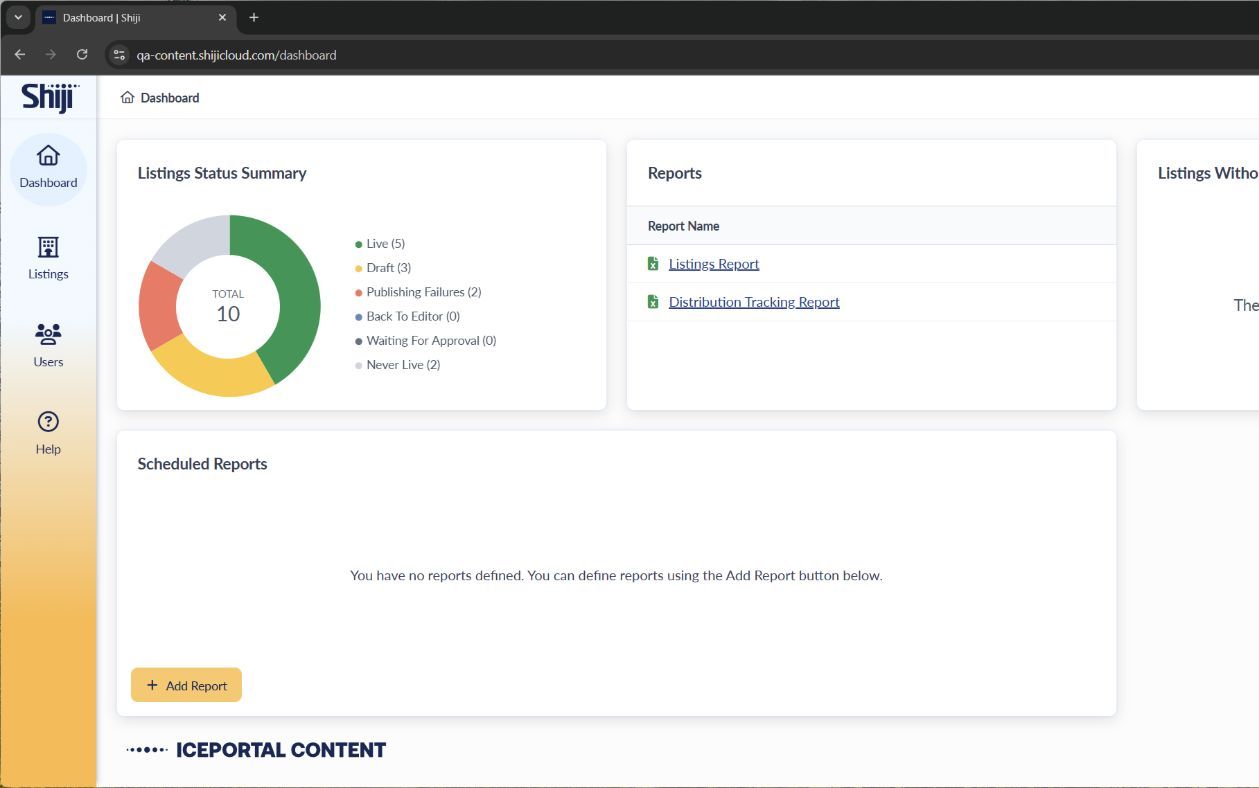The height and width of the screenshot is (788, 1259).
Task: Click the Add Report button
Action: click(x=186, y=685)
